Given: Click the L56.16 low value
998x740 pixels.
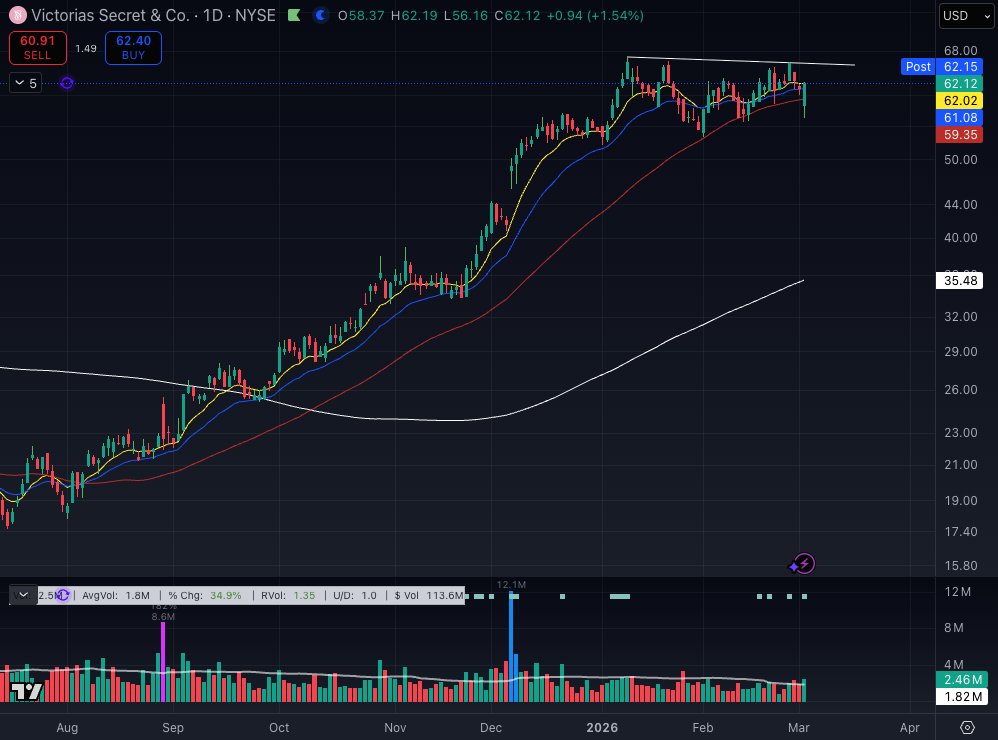Looking at the screenshot, I should point(465,15).
